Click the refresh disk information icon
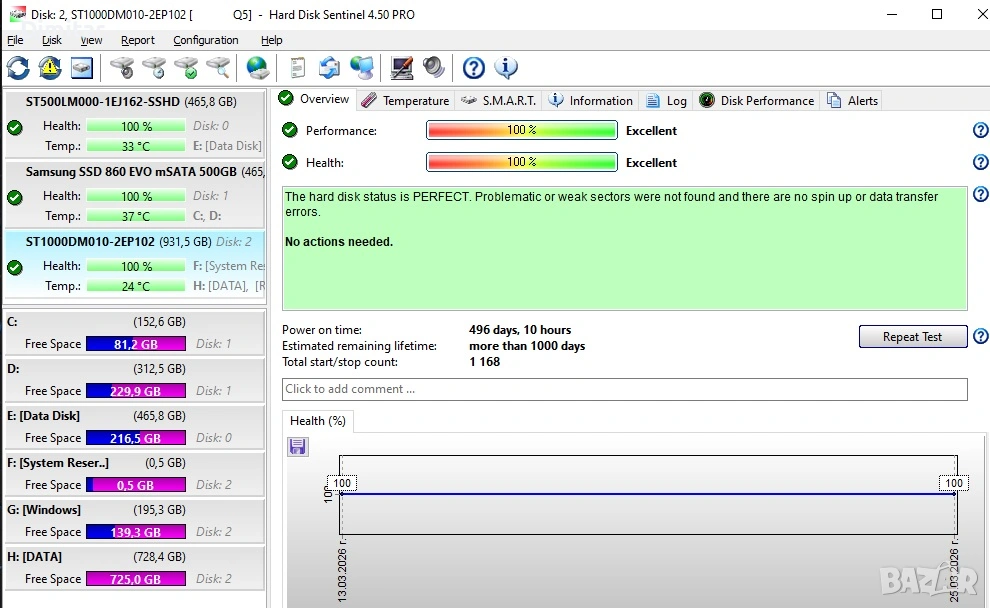 [x=18, y=68]
